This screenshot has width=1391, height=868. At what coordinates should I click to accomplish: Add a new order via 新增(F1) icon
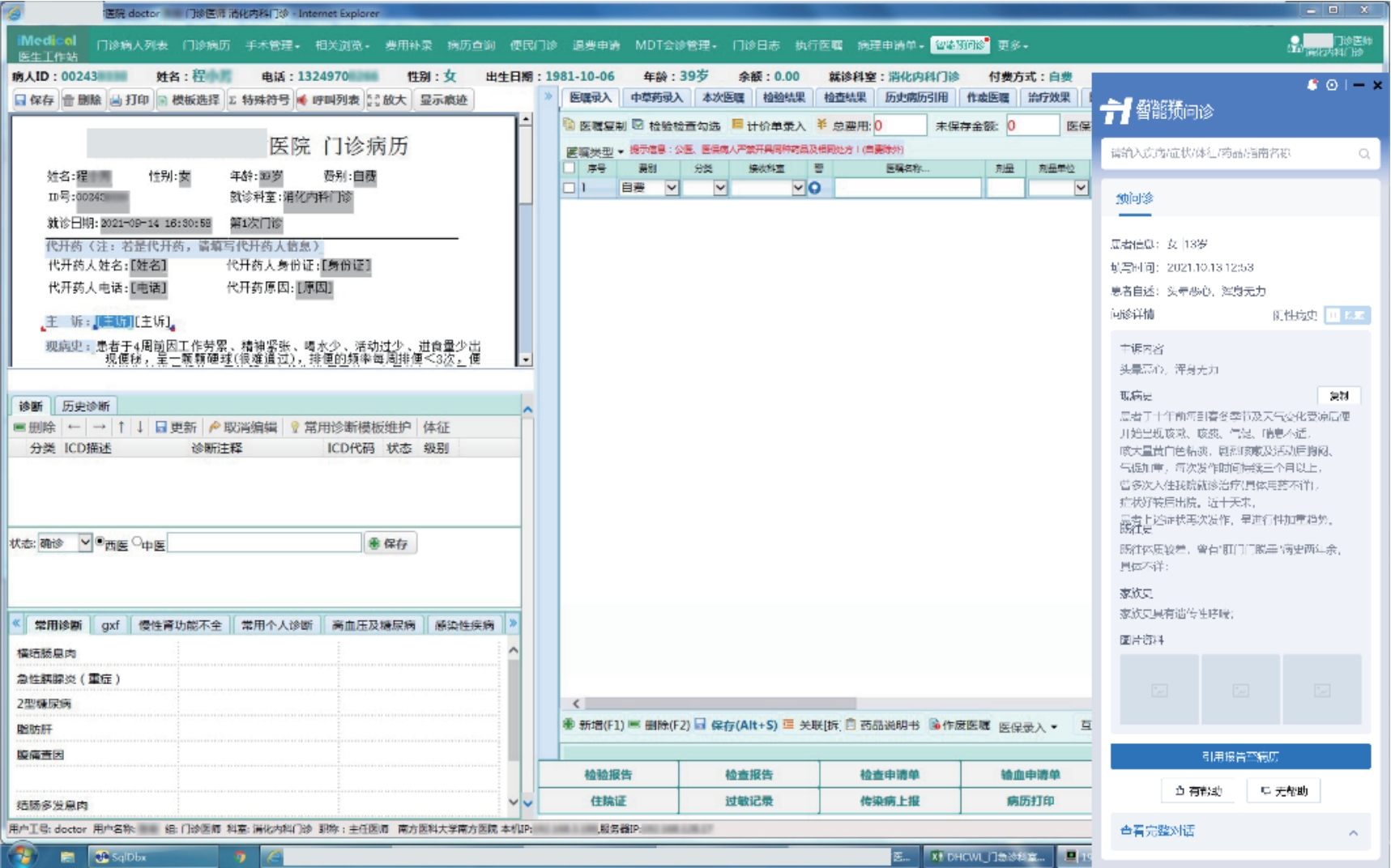[x=569, y=726]
